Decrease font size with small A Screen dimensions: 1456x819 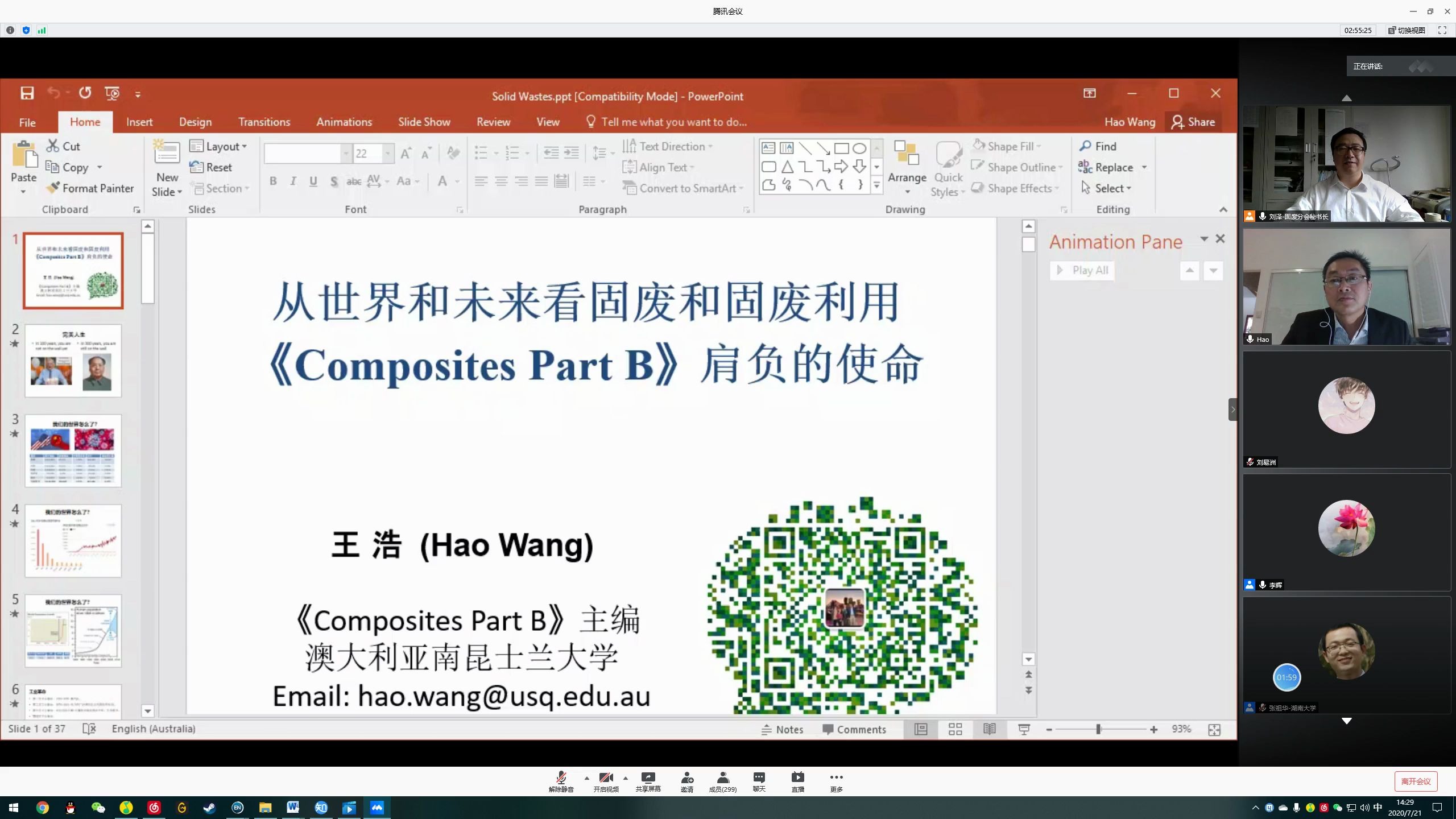click(427, 152)
